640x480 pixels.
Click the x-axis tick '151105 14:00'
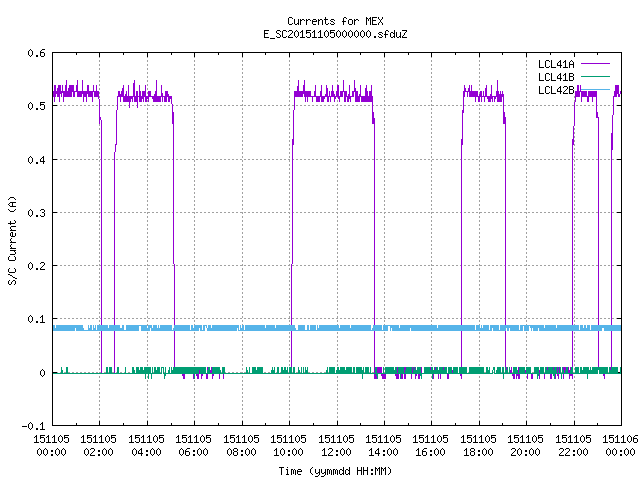click(383, 445)
